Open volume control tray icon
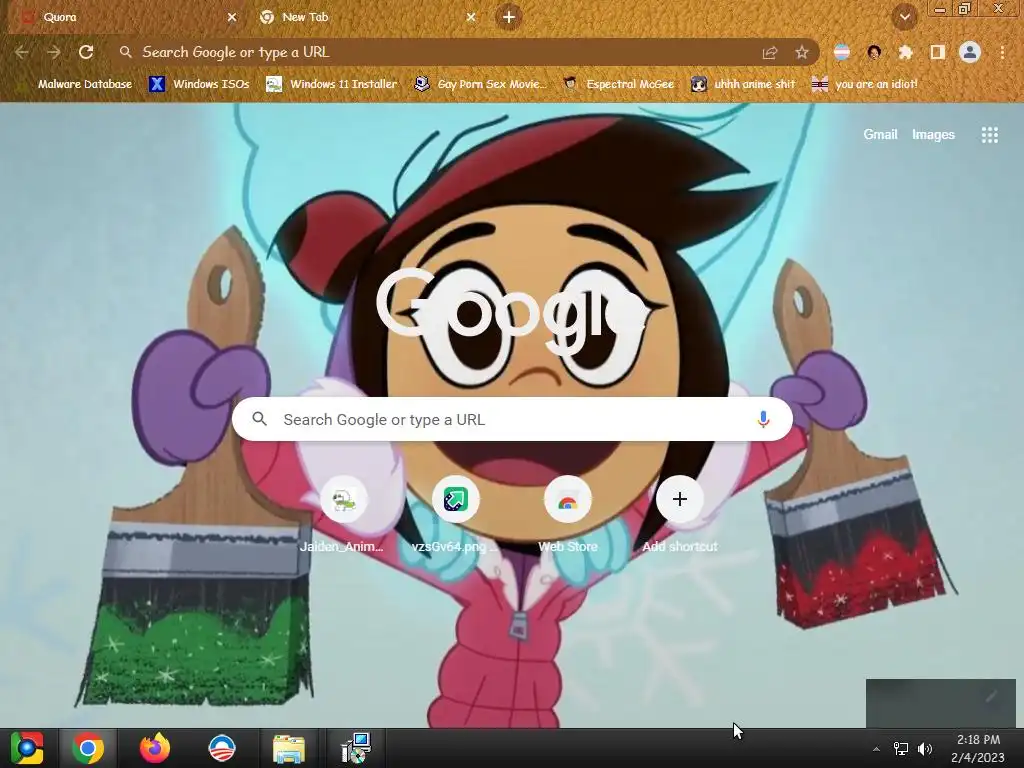The height and width of the screenshot is (768, 1024). (x=925, y=749)
